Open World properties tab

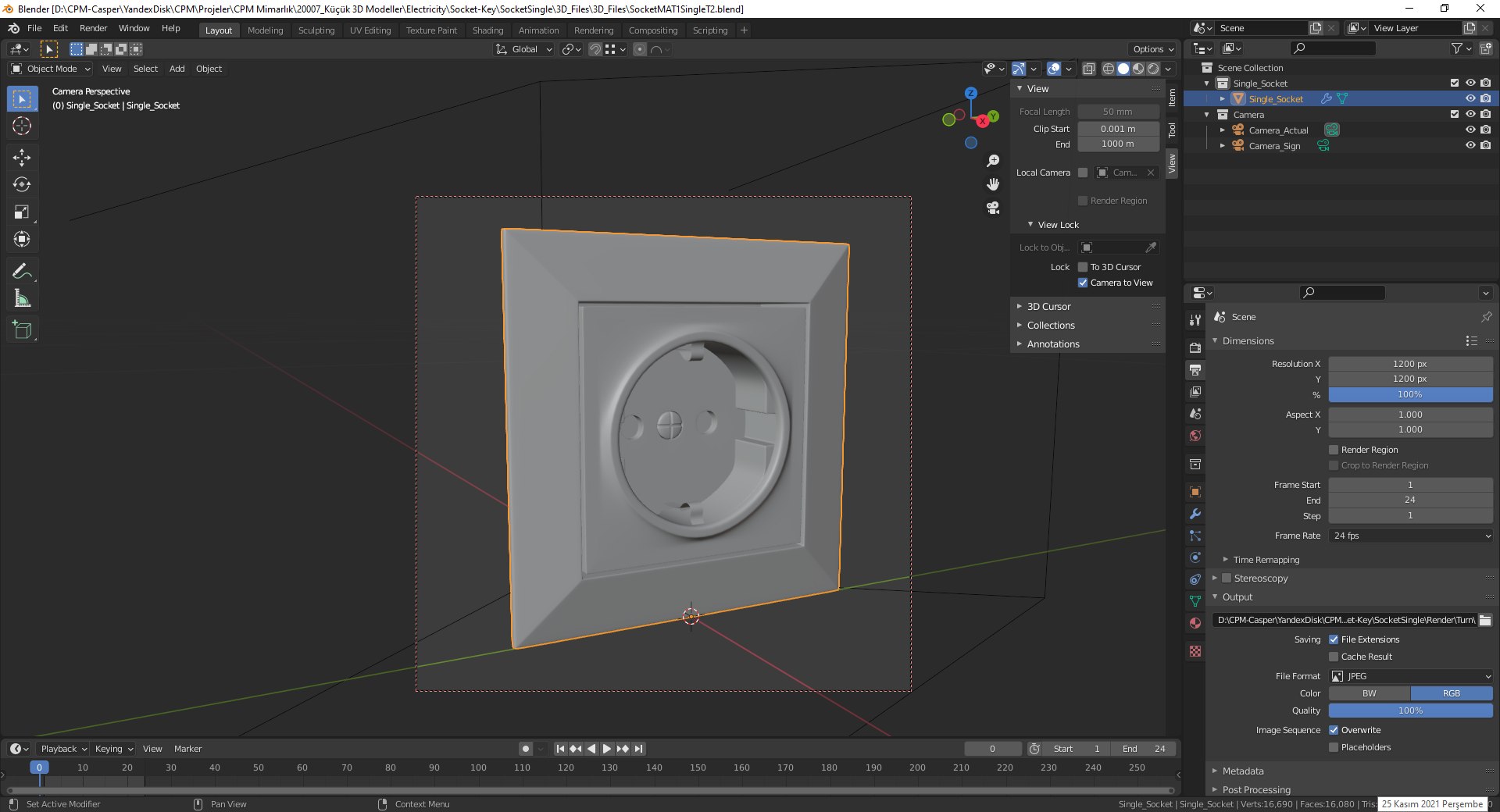(1195, 436)
